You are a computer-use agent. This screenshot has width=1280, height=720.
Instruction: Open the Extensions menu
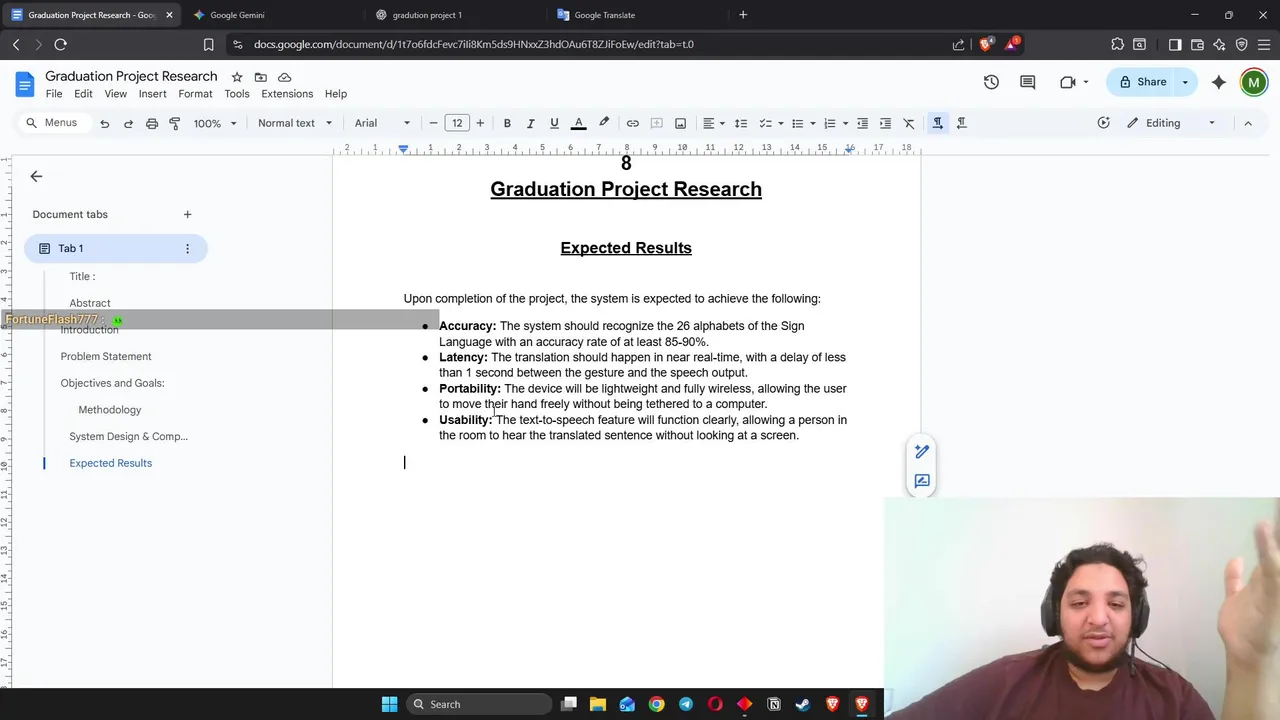point(287,94)
